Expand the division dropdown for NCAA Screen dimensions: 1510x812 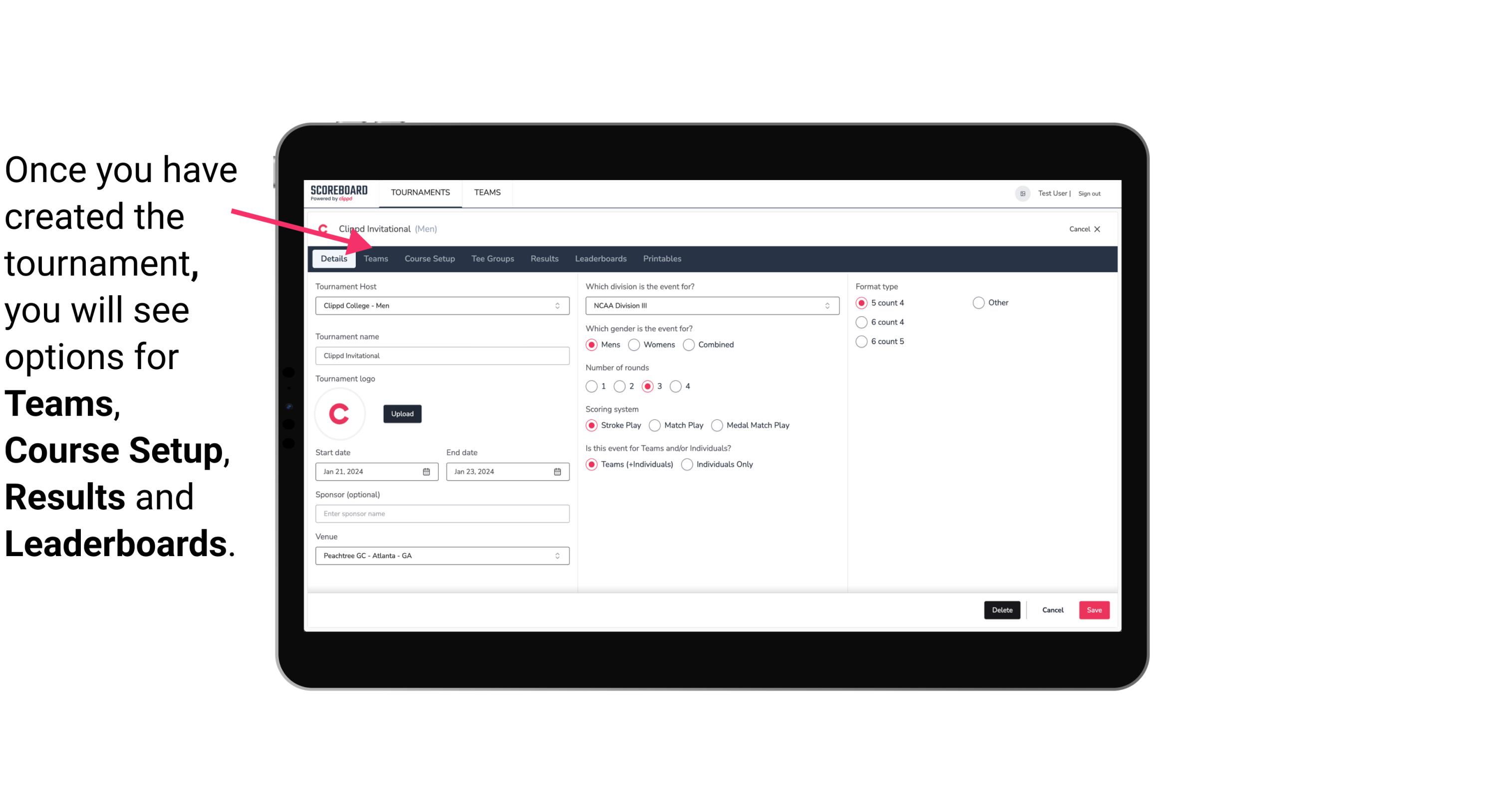(826, 305)
